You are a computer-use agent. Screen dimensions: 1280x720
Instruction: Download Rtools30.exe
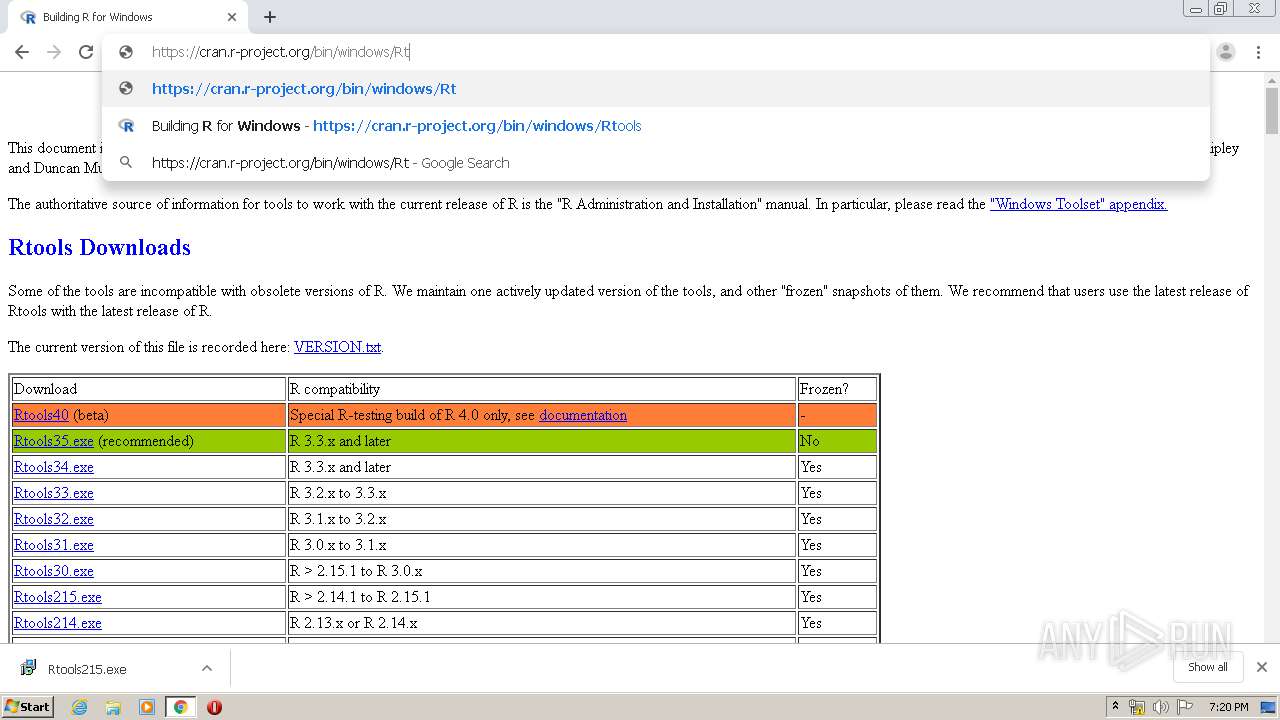click(54, 571)
